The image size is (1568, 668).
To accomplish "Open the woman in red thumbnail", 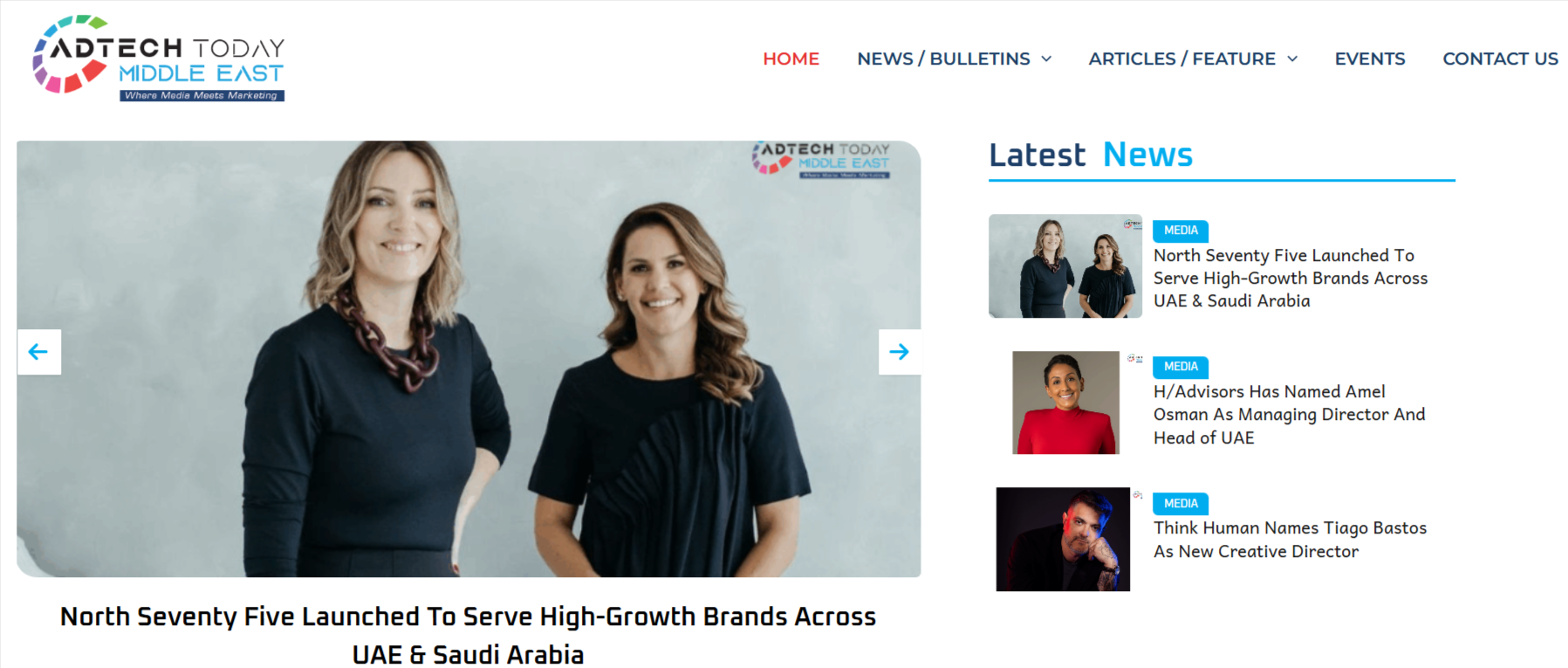I will point(1065,403).
